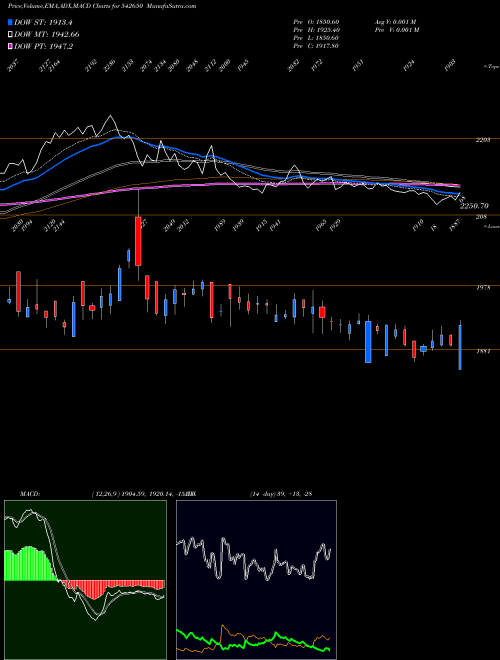The width and height of the screenshot is (500, 660).
Task: Click the 1975 price level label
Action: pos(483,288)
